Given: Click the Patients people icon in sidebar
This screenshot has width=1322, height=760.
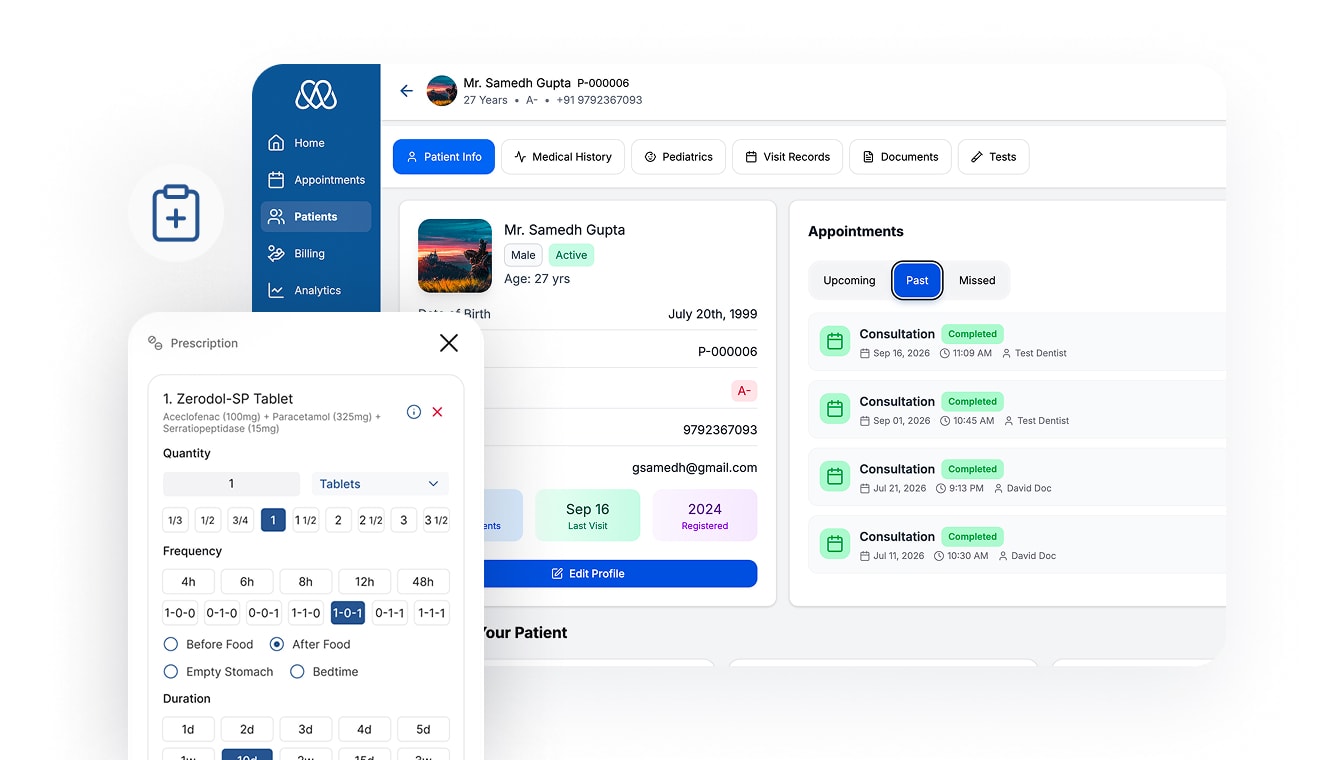Looking at the screenshot, I should tap(276, 217).
